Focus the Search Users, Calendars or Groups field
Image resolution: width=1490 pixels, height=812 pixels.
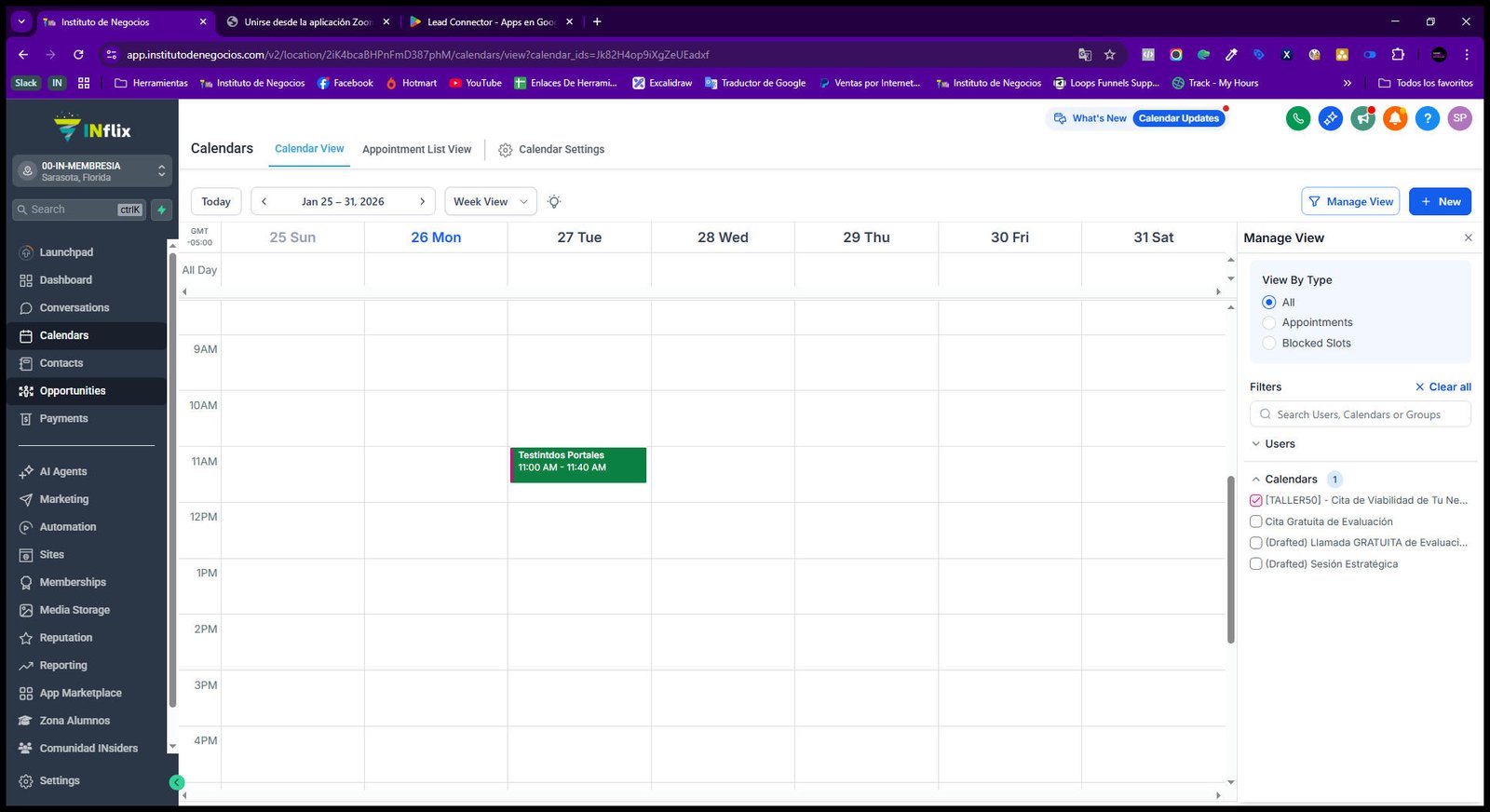(1361, 414)
